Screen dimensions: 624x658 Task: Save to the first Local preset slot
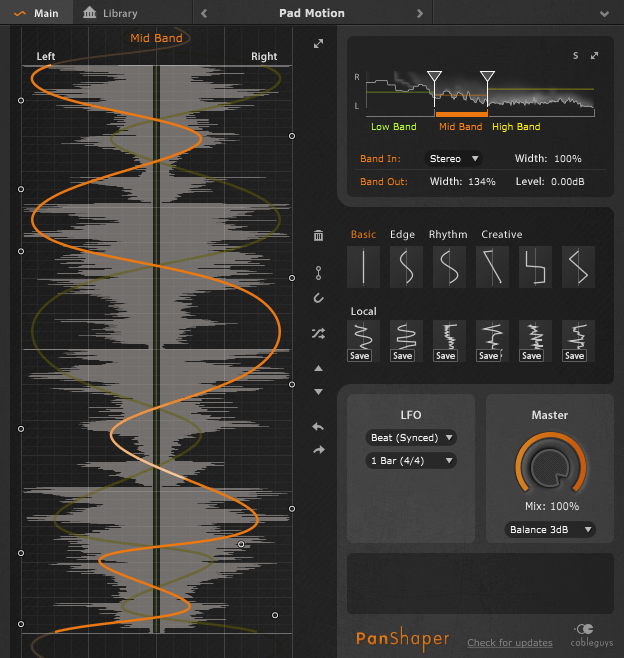point(360,356)
